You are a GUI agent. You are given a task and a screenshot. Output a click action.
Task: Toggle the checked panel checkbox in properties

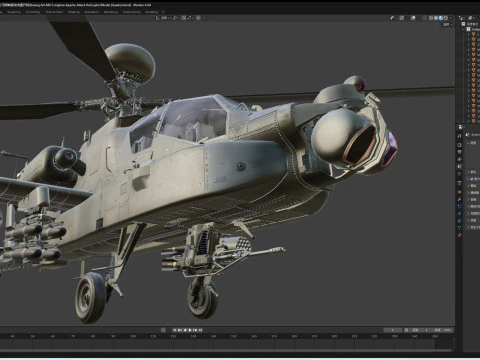(472, 179)
